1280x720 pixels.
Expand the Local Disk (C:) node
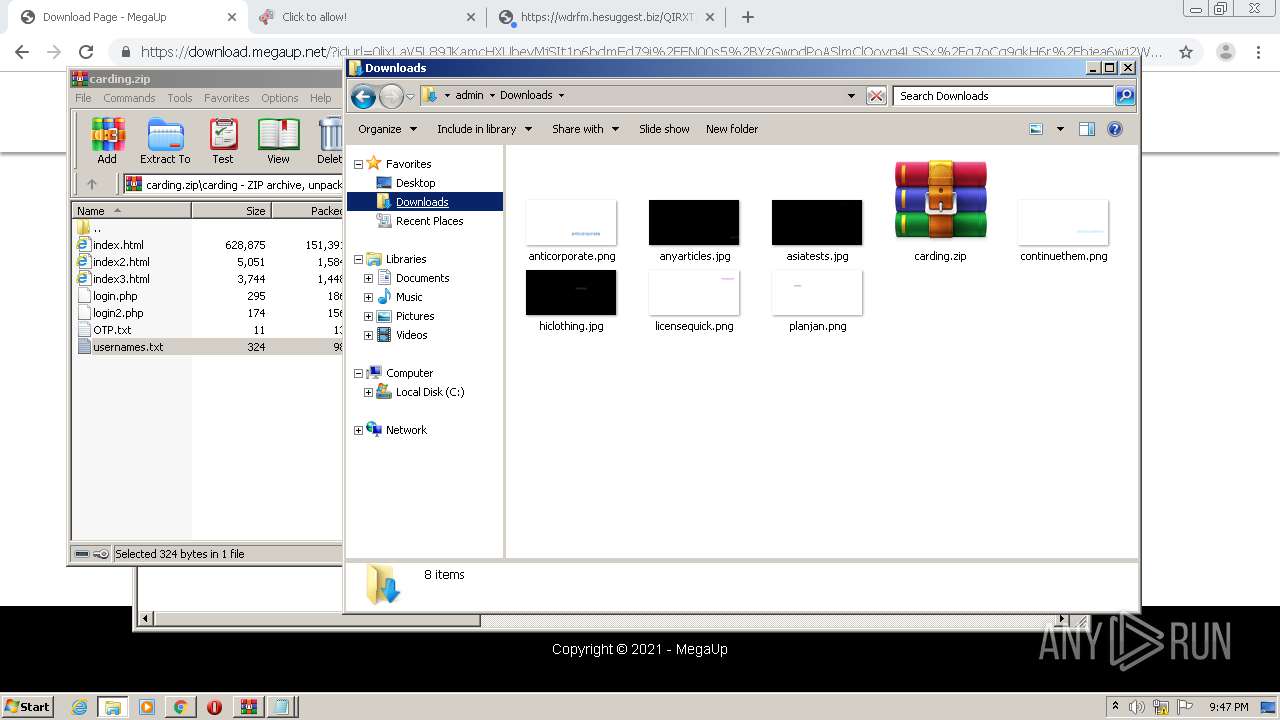[369, 392]
